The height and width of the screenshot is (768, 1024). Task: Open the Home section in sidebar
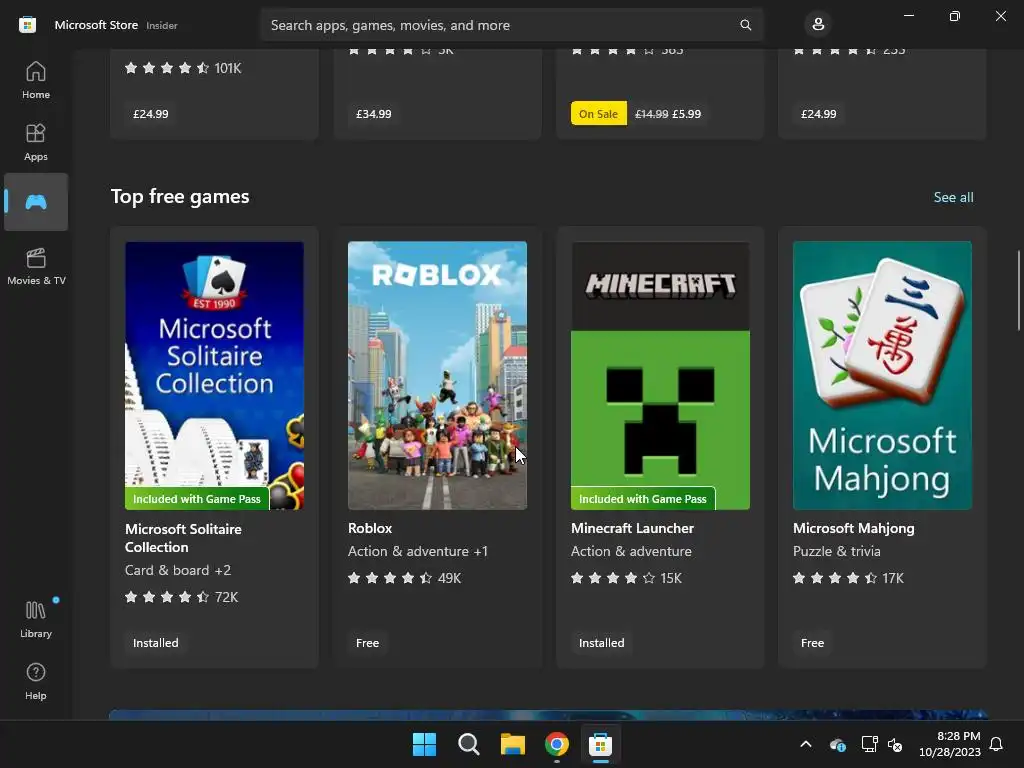pyautogui.click(x=36, y=80)
